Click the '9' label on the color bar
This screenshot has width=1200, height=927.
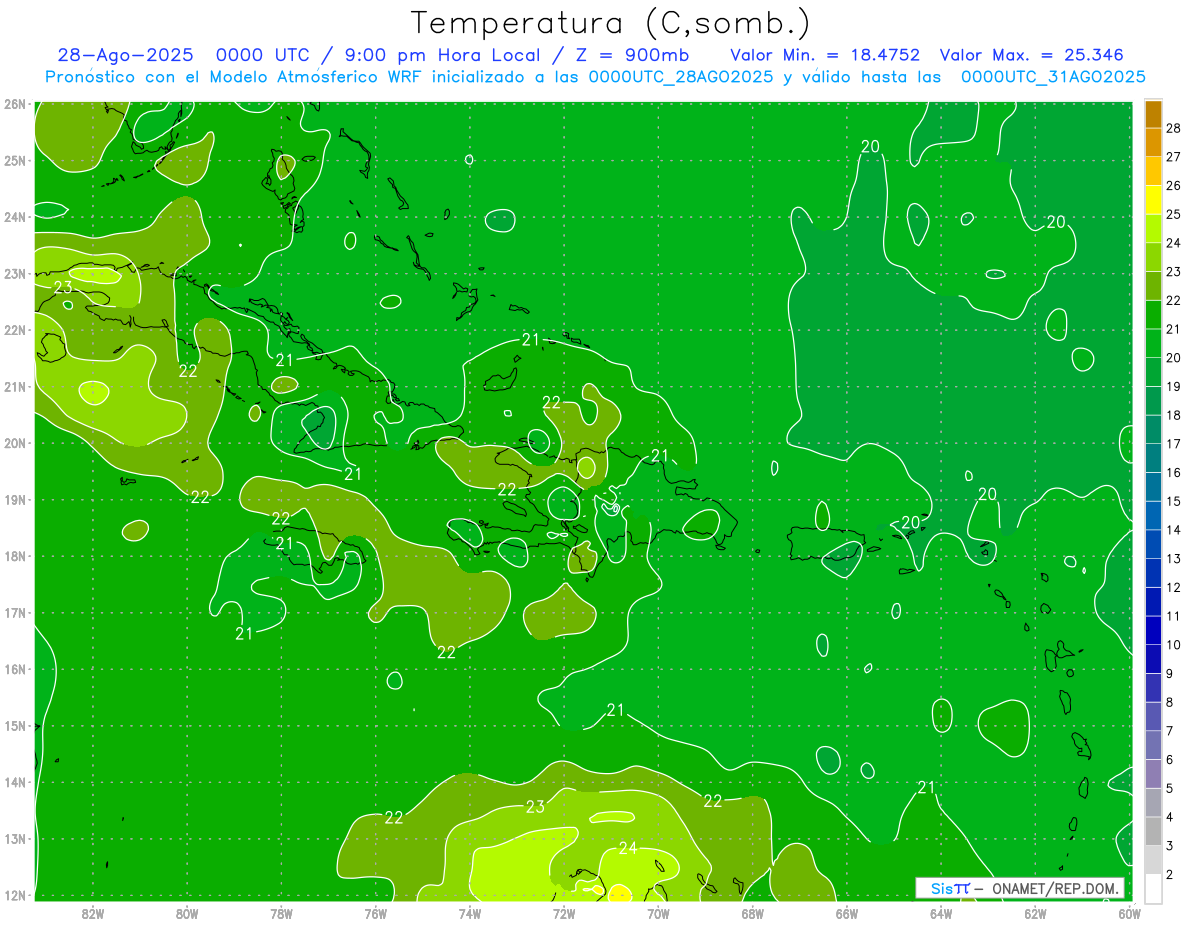point(1170,674)
